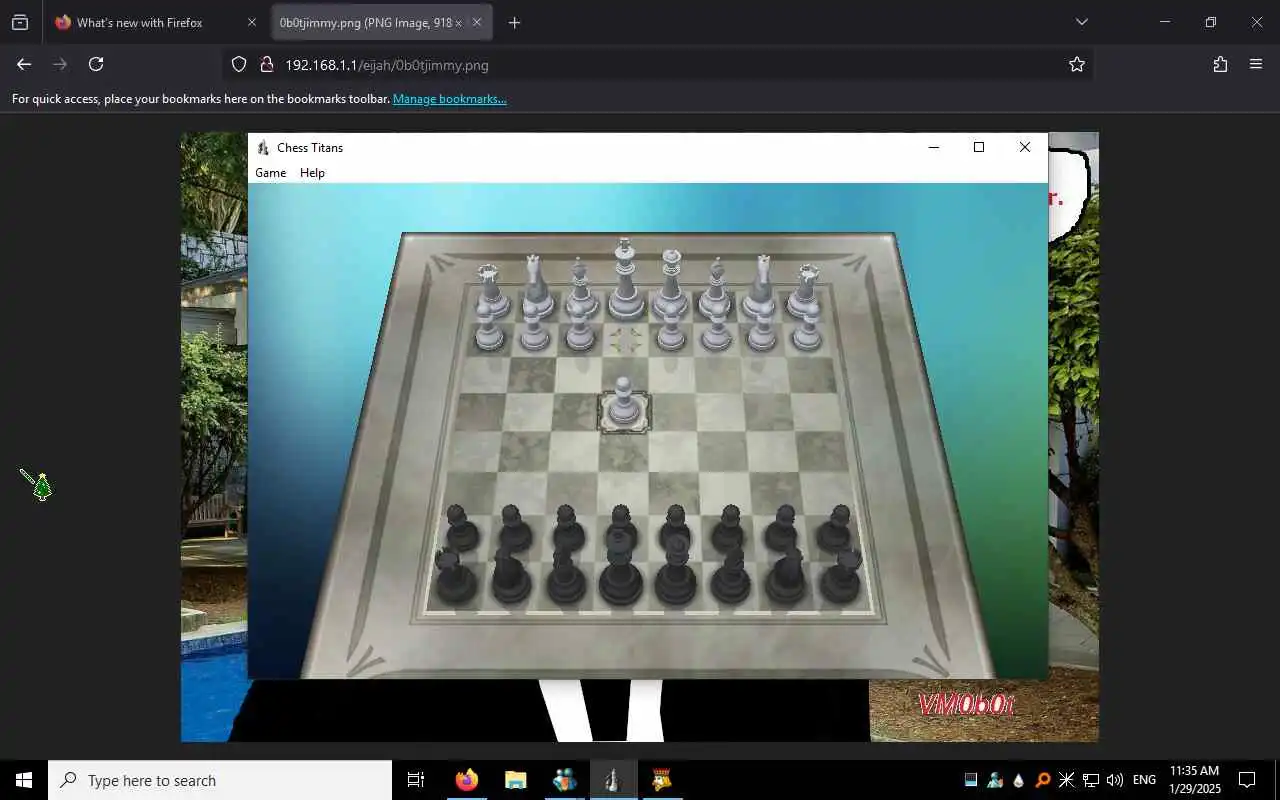Open the Help menu in Chess Titans
The height and width of the screenshot is (800, 1280).
[312, 173]
